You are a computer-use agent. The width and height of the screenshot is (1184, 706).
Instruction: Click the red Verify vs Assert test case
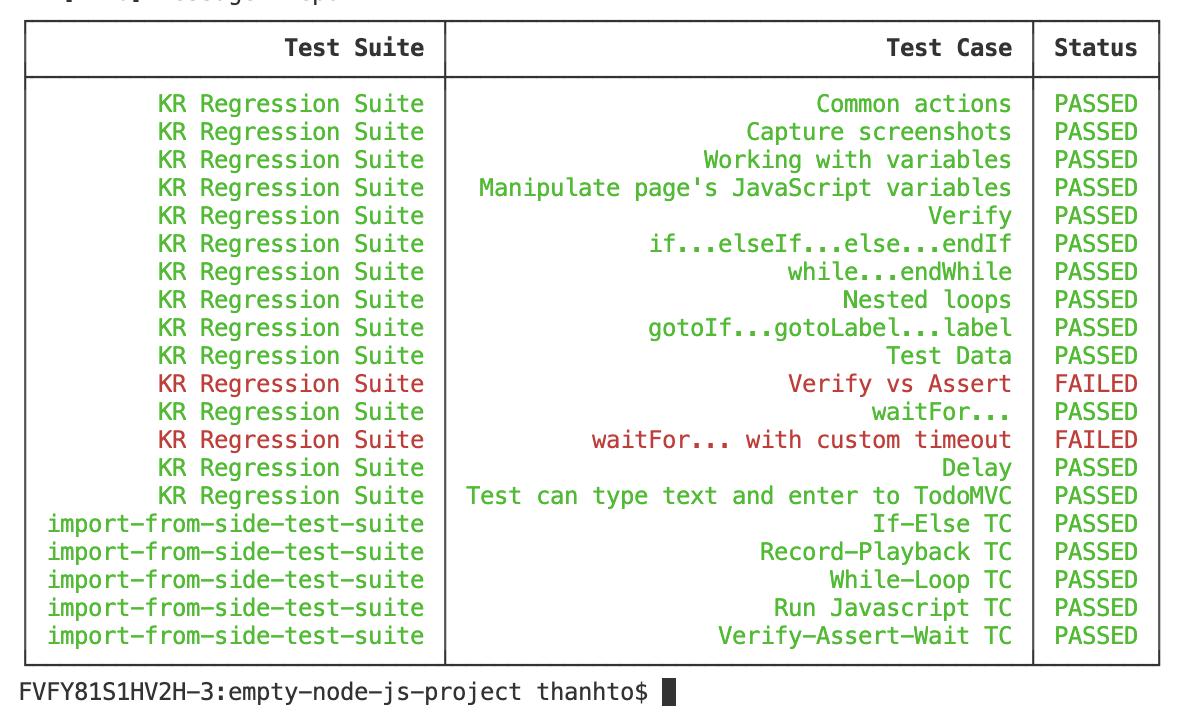click(899, 384)
